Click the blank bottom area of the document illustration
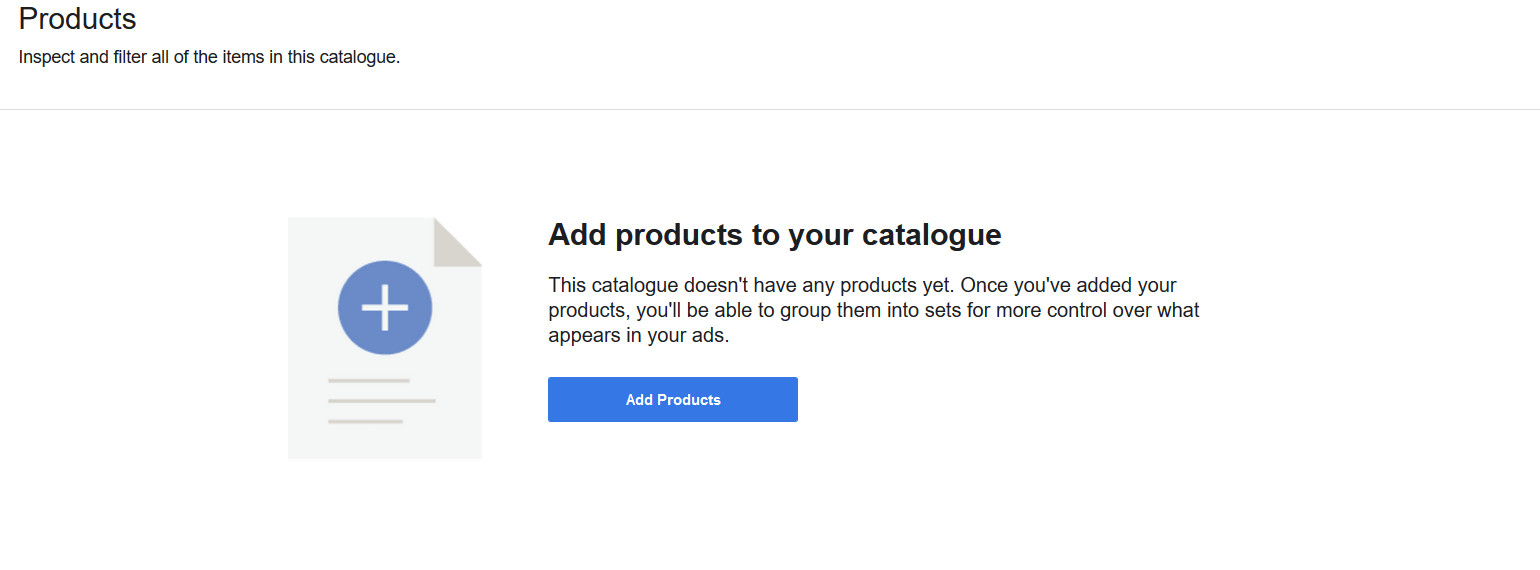Viewport: 1540px width, 570px height. coord(384,442)
